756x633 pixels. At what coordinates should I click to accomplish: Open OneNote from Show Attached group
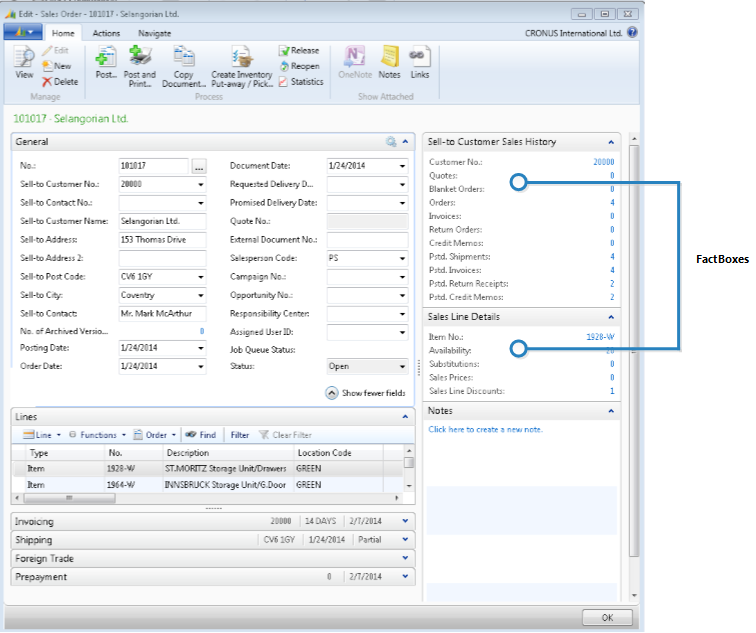point(355,59)
